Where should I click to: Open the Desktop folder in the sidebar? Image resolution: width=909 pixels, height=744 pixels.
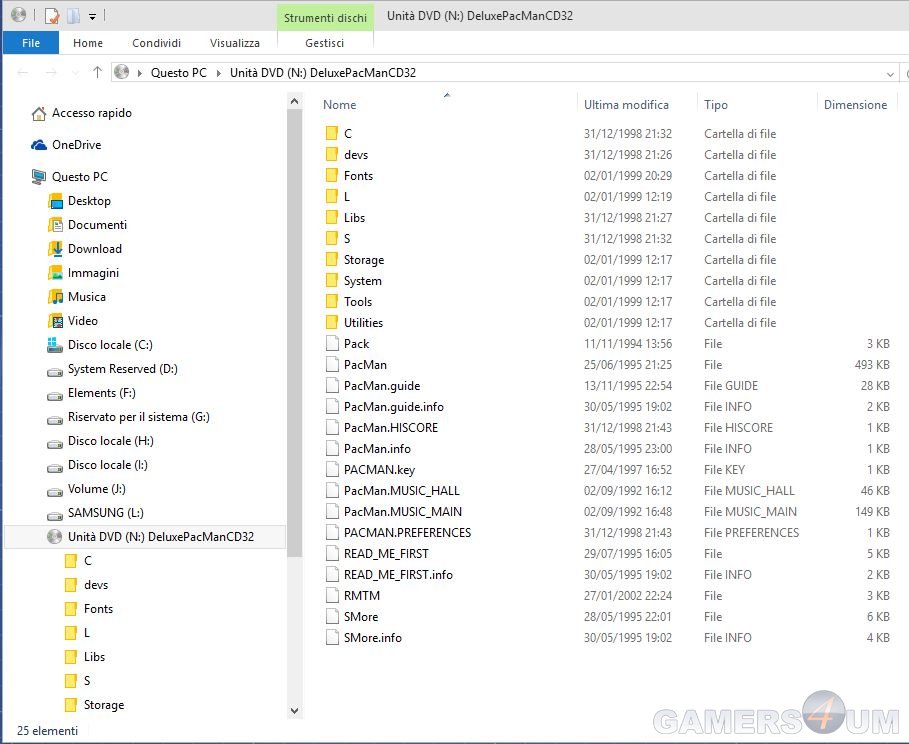point(89,201)
